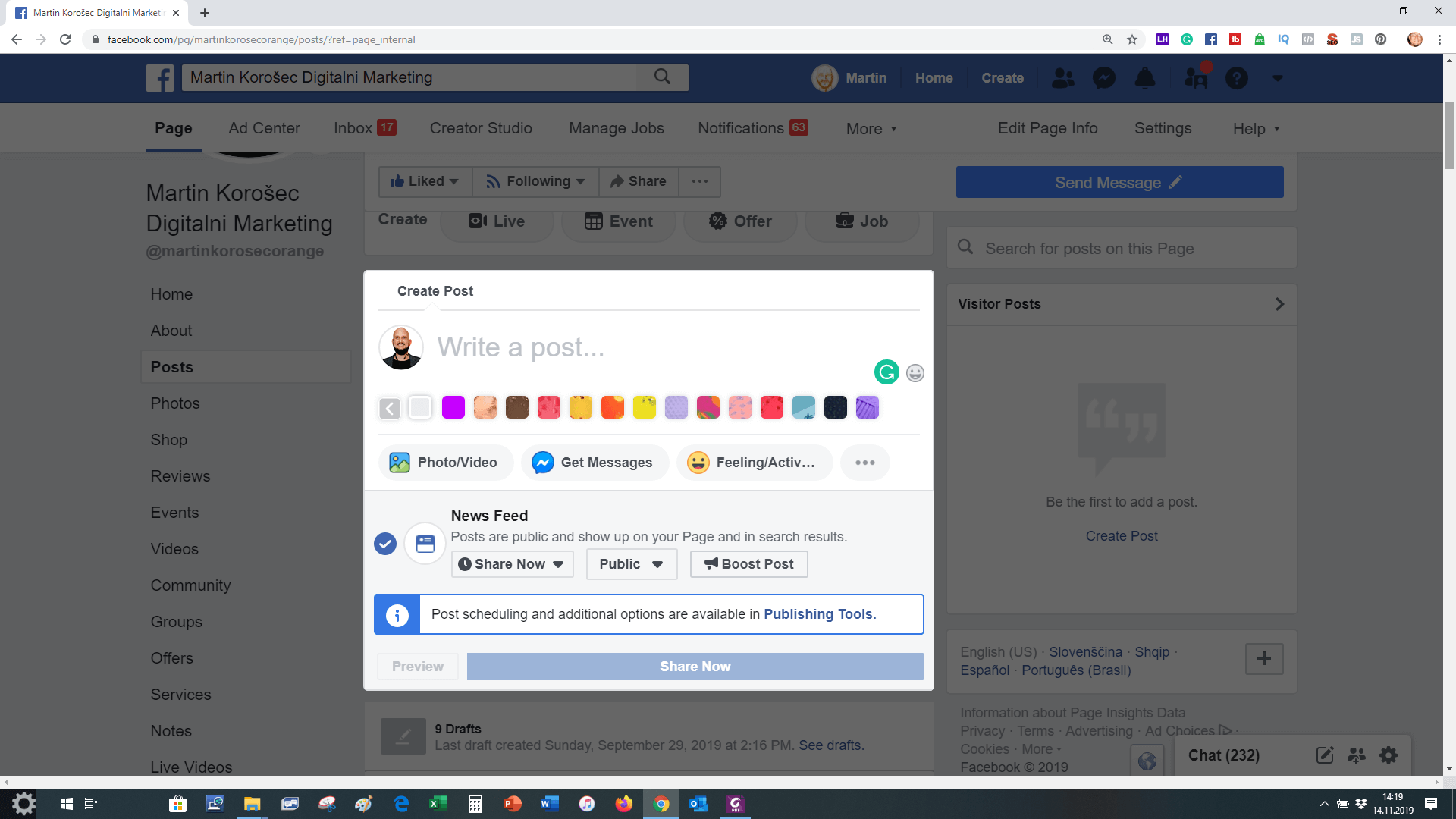Toggle Following status dropdown button
This screenshot has width=1456, height=819.
point(535,181)
